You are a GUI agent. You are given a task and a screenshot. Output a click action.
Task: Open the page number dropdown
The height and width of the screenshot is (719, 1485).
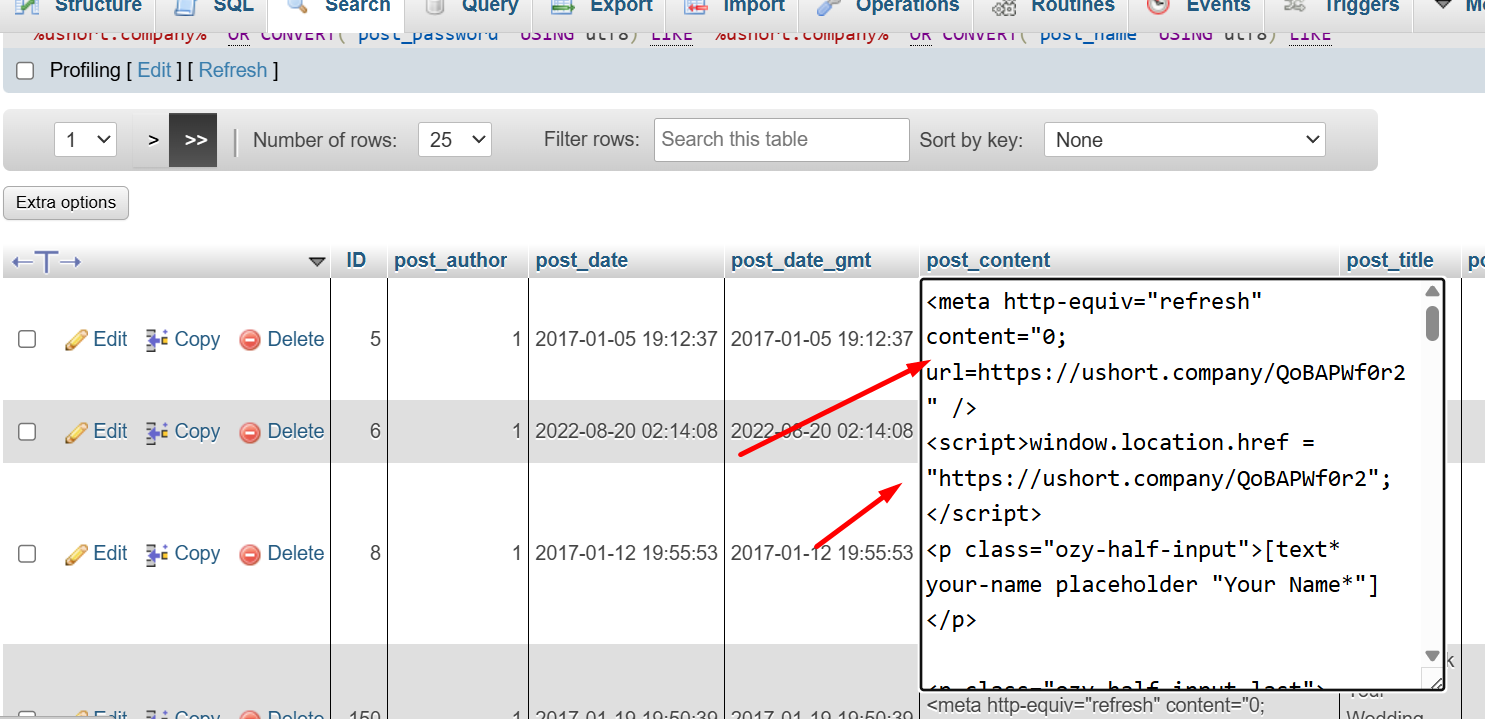point(85,140)
